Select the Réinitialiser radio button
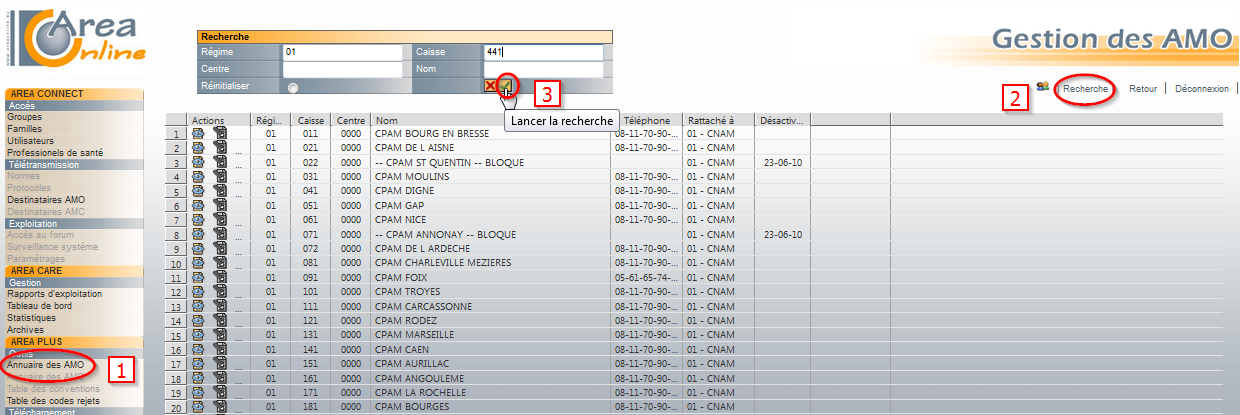 [x=293, y=87]
